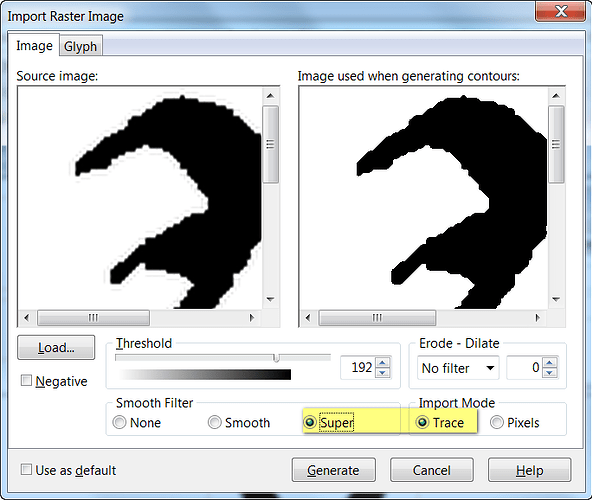Click the source image preview
Screen dimensions: 592x500
pyautogui.click(x=140, y=198)
